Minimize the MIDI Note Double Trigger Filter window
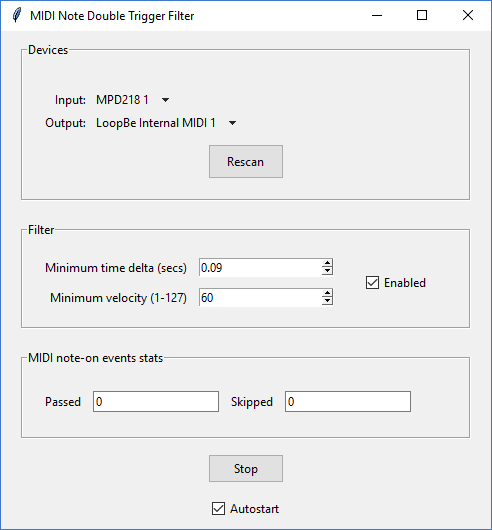The height and width of the screenshot is (530, 492). [x=377, y=16]
